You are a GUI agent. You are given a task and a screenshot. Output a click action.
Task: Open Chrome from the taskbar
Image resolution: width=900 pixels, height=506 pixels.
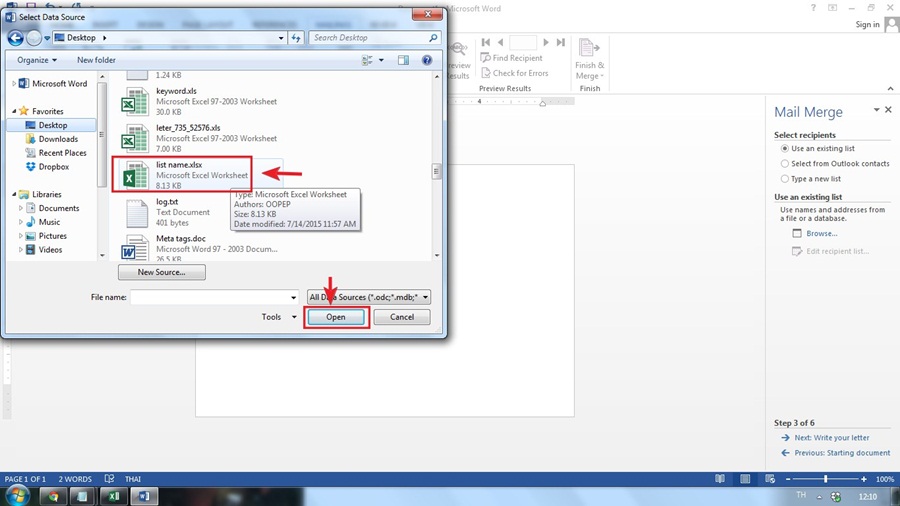[53, 496]
